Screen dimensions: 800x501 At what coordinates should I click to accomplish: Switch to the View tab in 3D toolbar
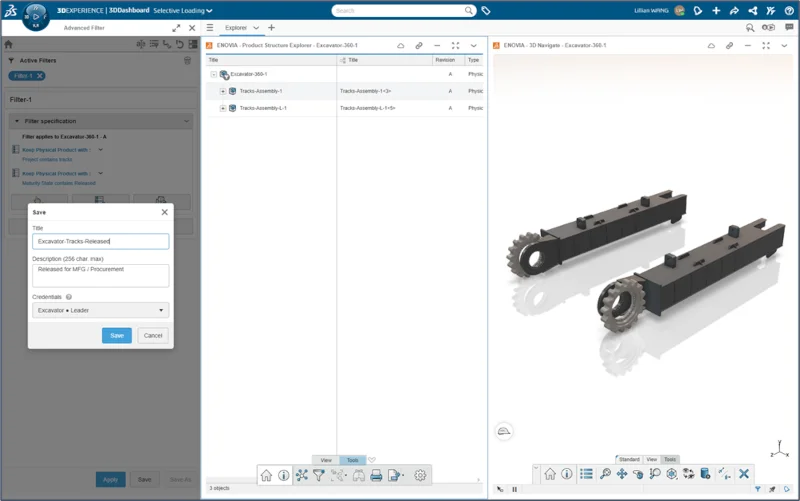click(651, 460)
